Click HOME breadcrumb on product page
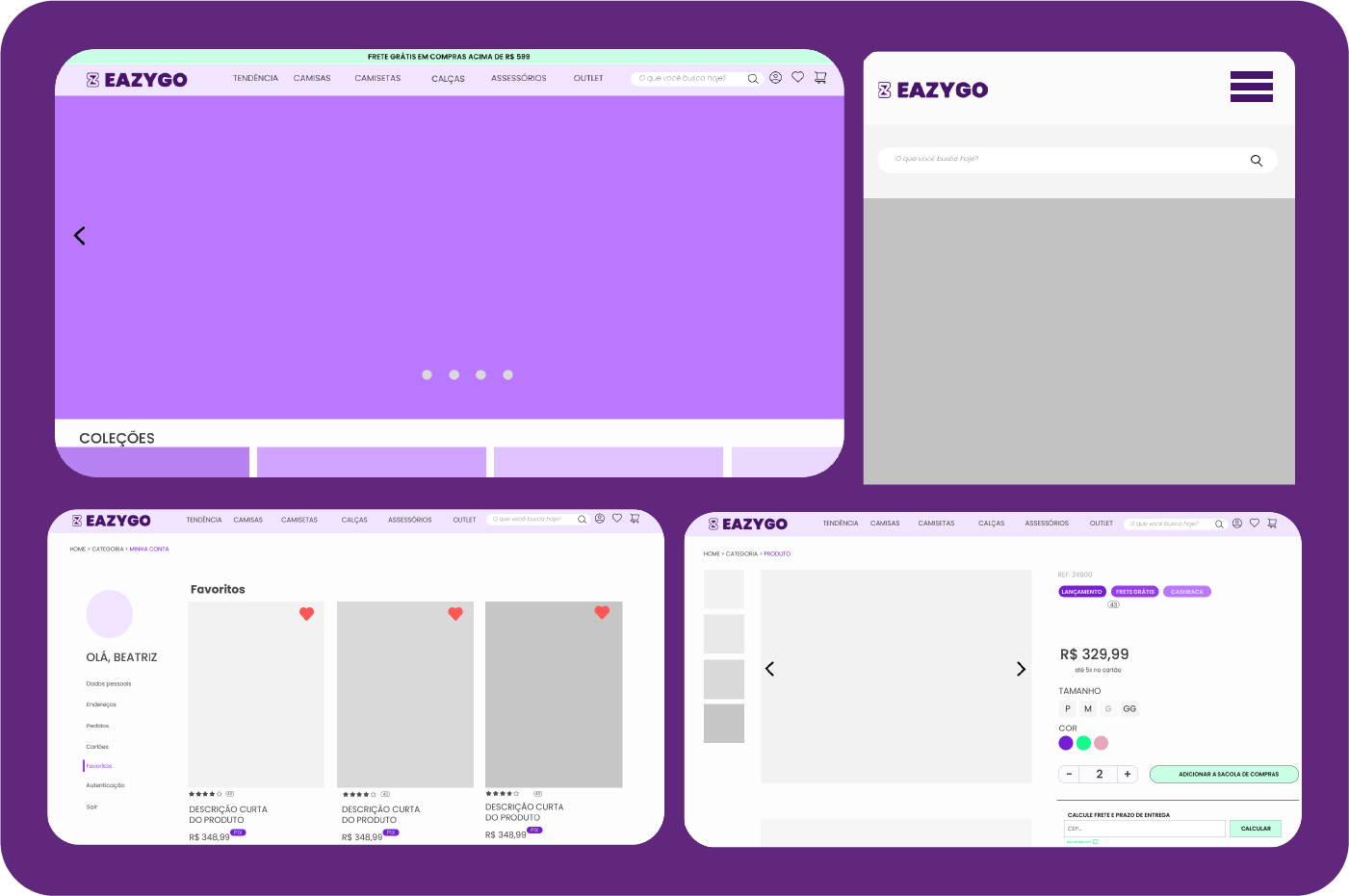Screen dimensions: 1349x896 click(712, 554)
